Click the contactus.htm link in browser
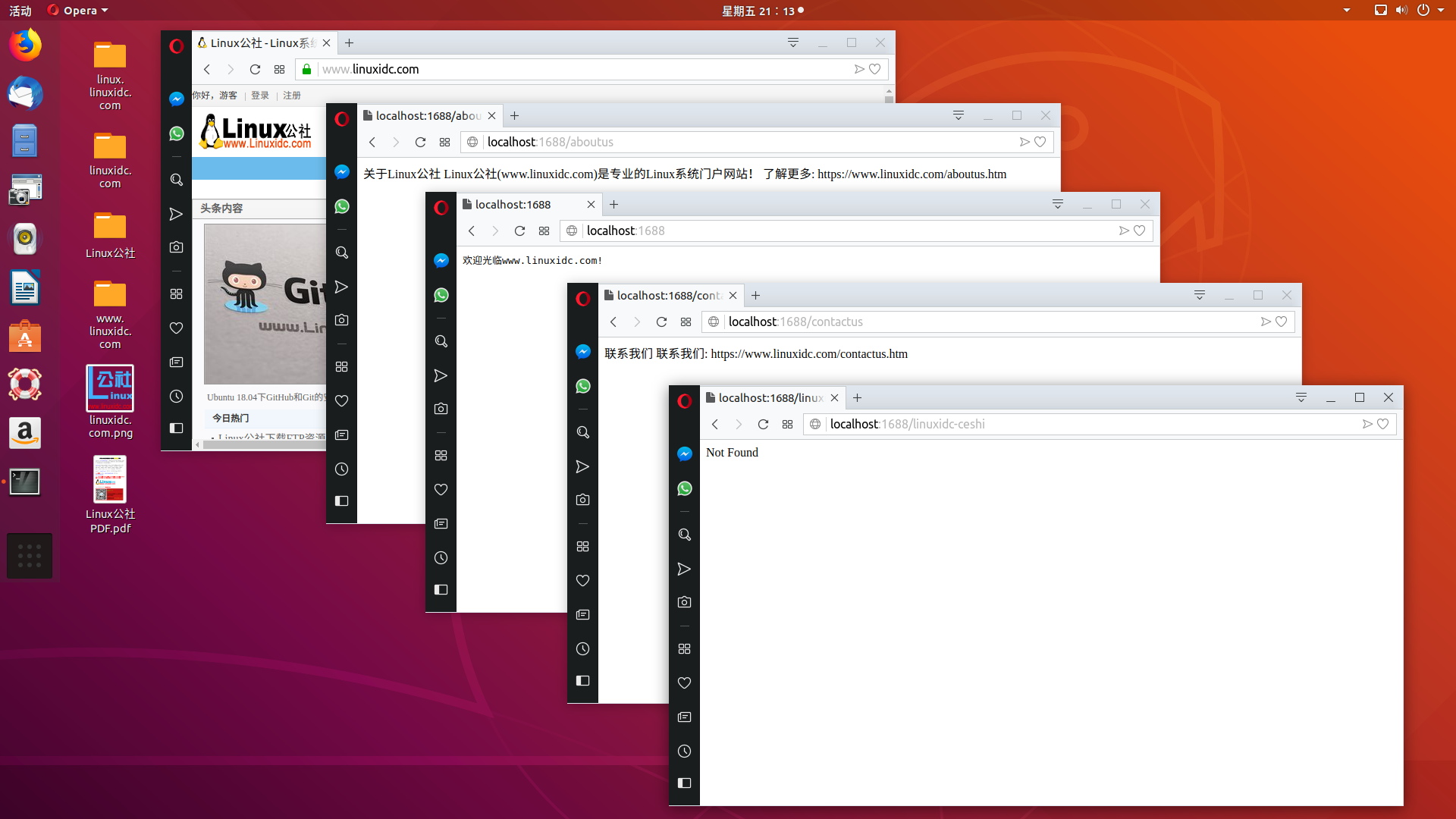1456x819 pixels. pyautogui.click(x=808, y=354)
